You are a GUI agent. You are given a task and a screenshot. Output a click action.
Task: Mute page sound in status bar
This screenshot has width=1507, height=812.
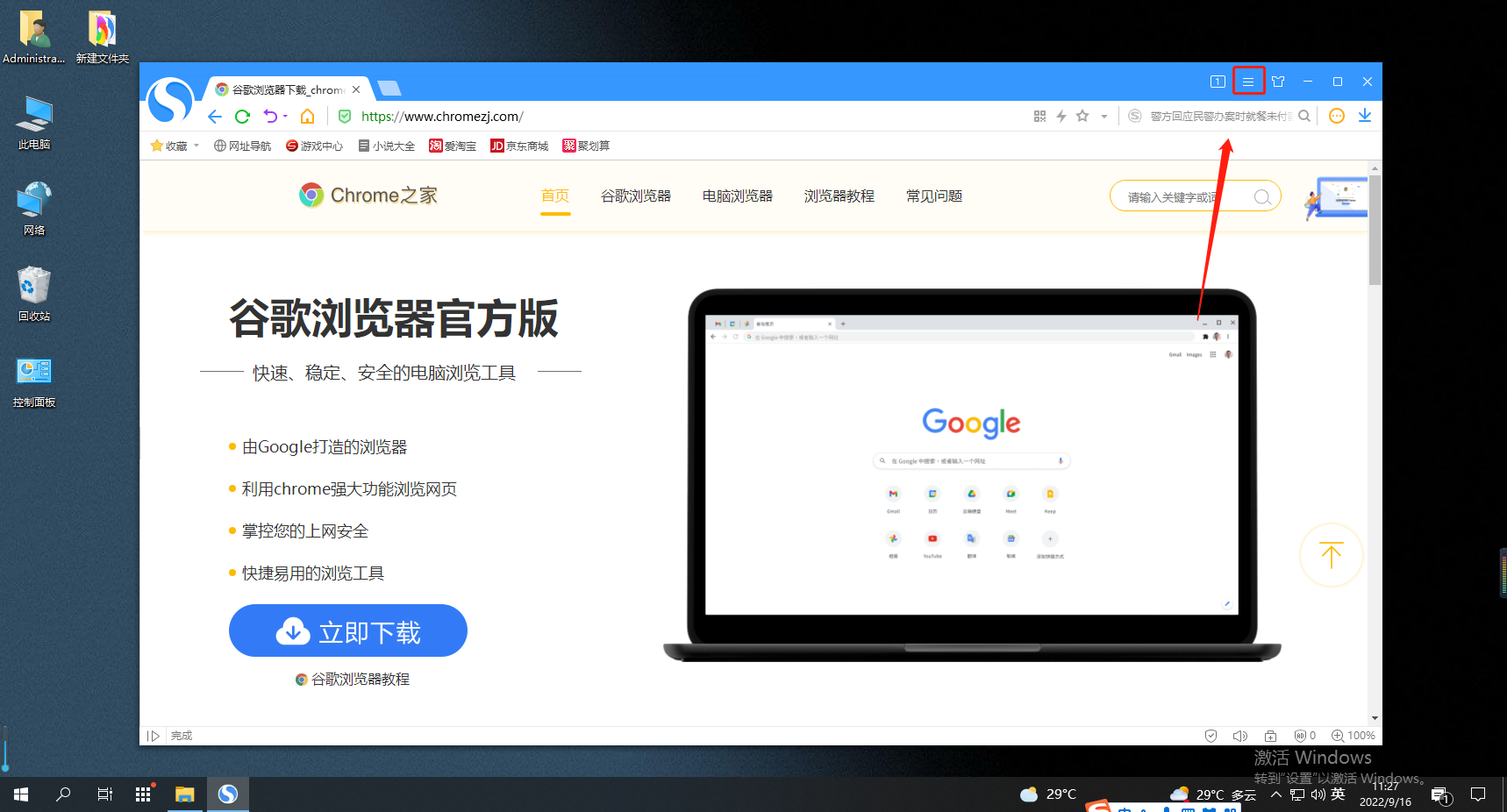pyautogui.click(x=1240, y=736)
